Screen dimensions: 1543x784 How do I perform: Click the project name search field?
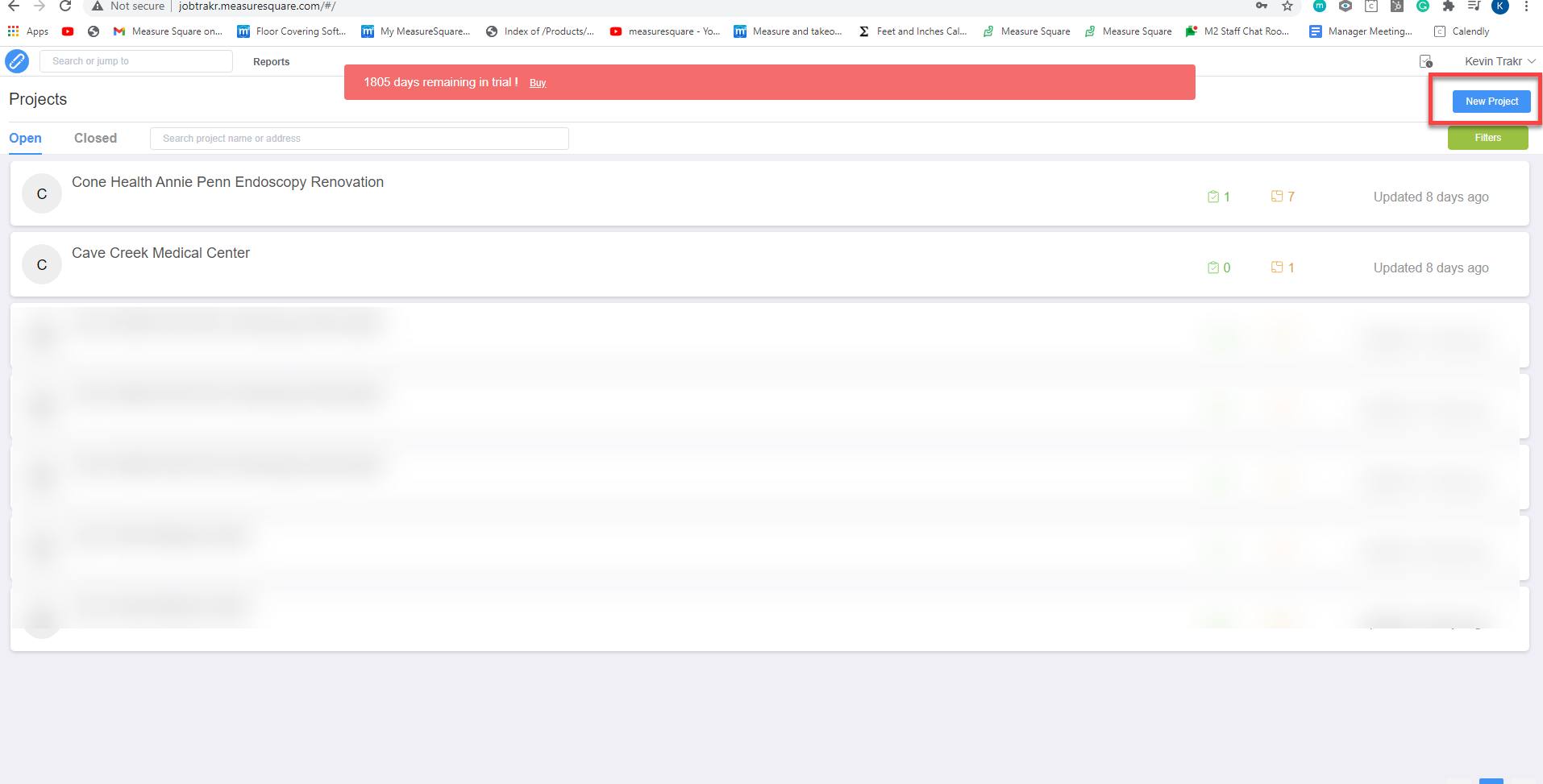pos(360,139)
